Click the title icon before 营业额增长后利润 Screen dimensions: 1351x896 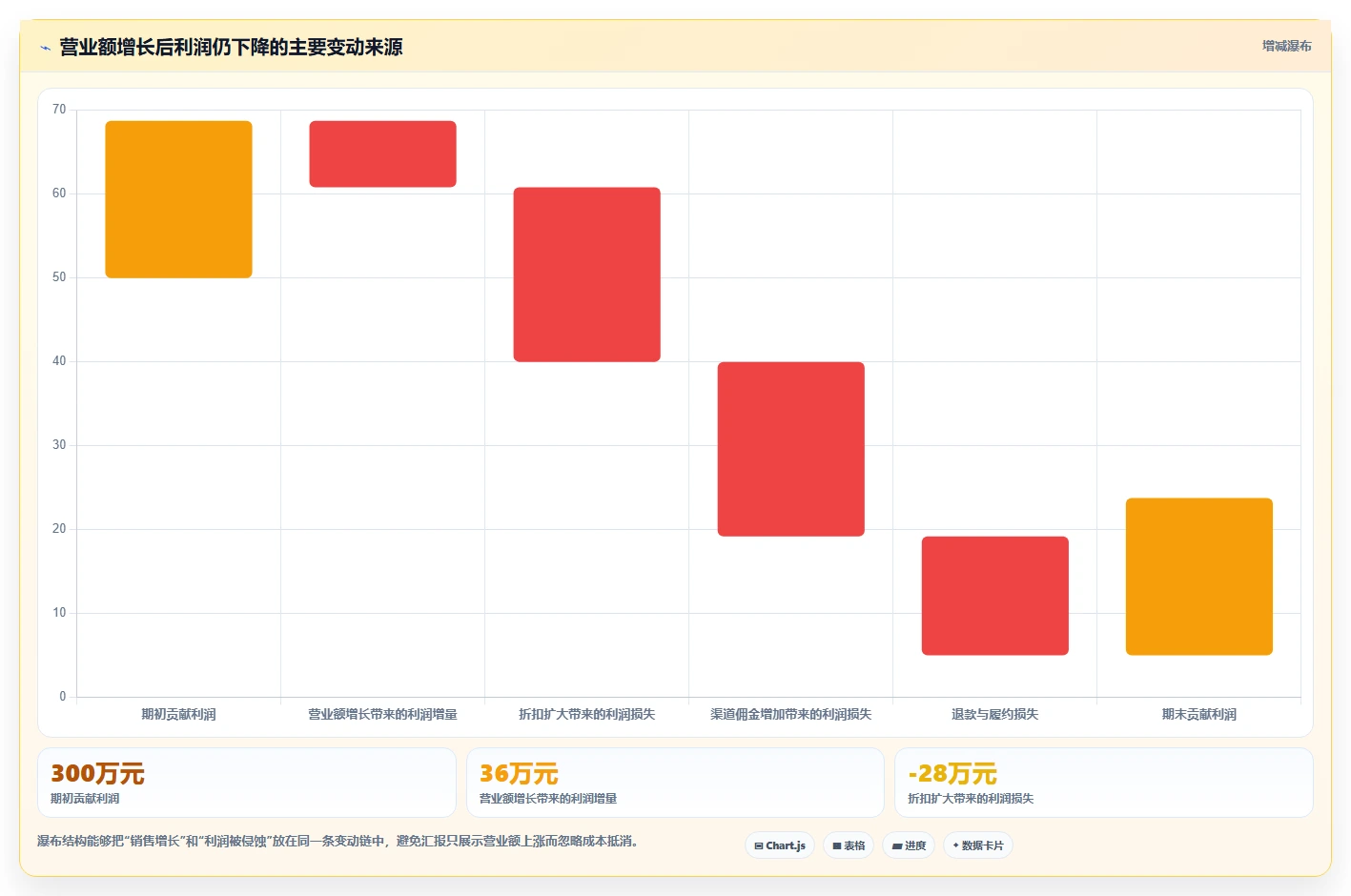coord(45,48)
